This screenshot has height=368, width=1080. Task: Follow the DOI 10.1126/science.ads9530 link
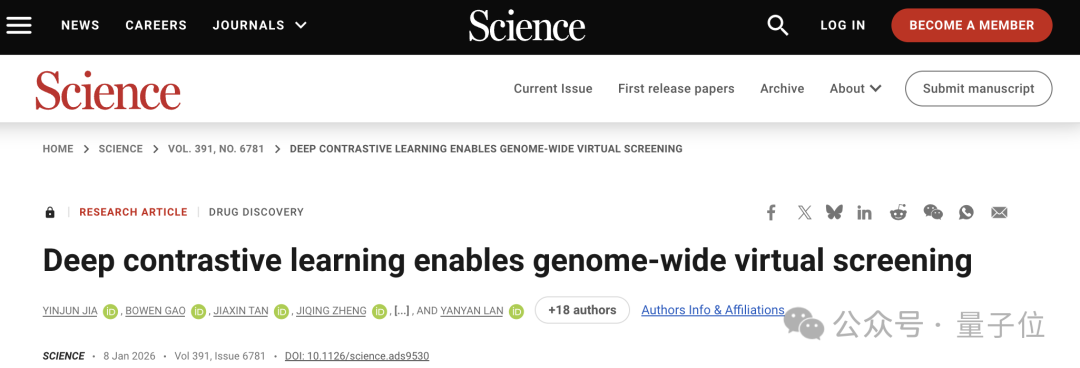point(357,356)
